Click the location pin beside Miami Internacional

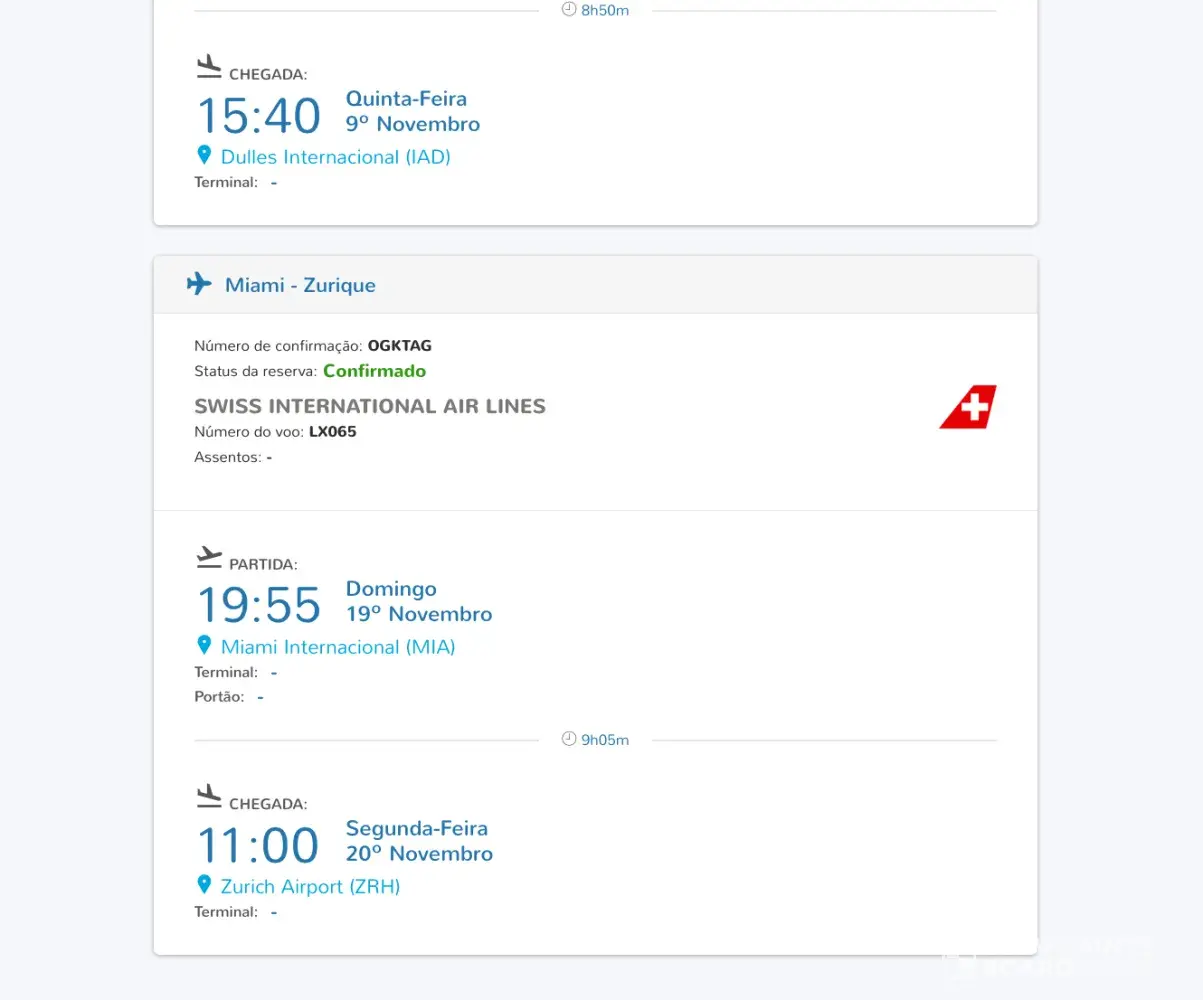204,645
